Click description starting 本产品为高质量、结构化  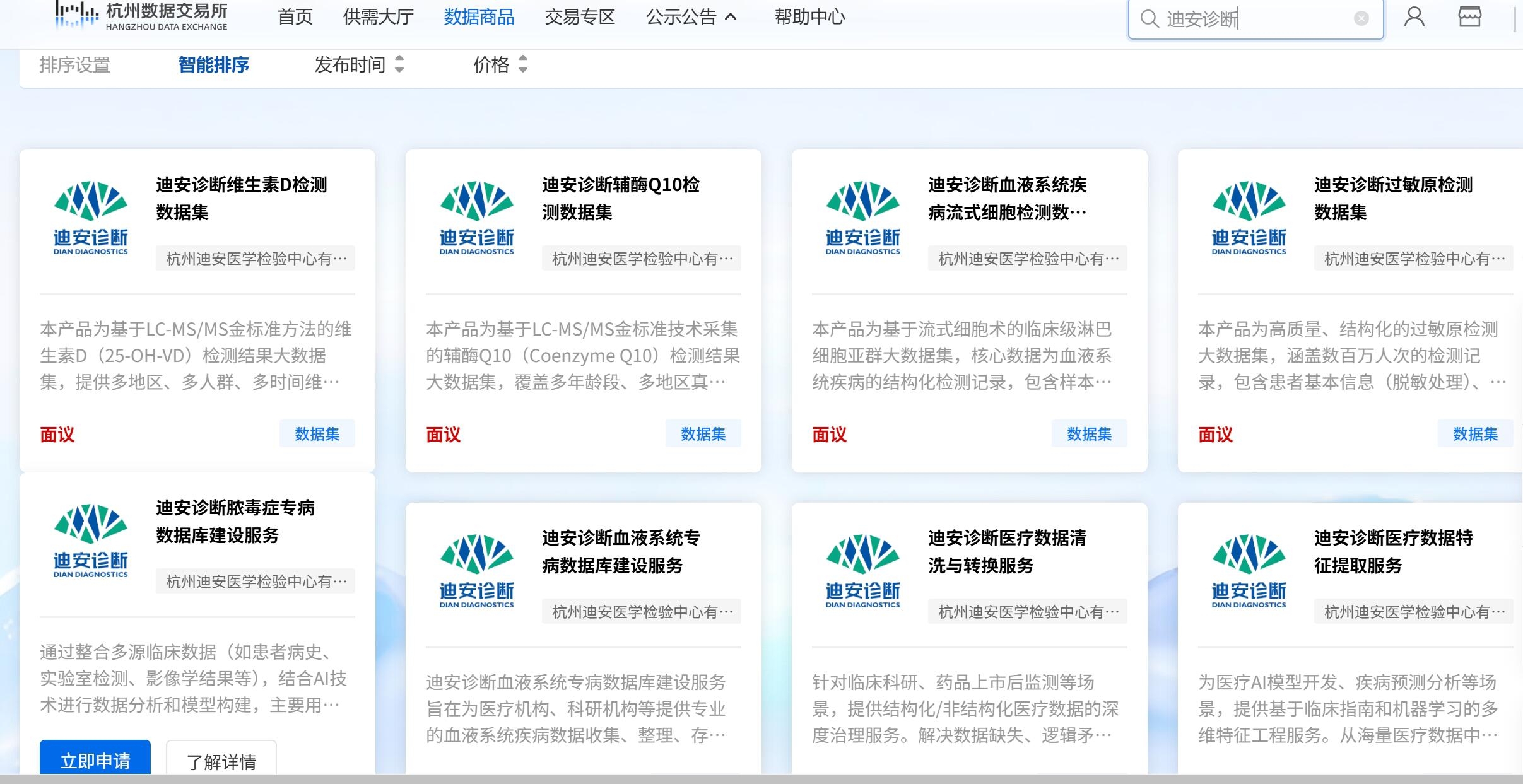pyautogui.click(x=1352, y=355)
